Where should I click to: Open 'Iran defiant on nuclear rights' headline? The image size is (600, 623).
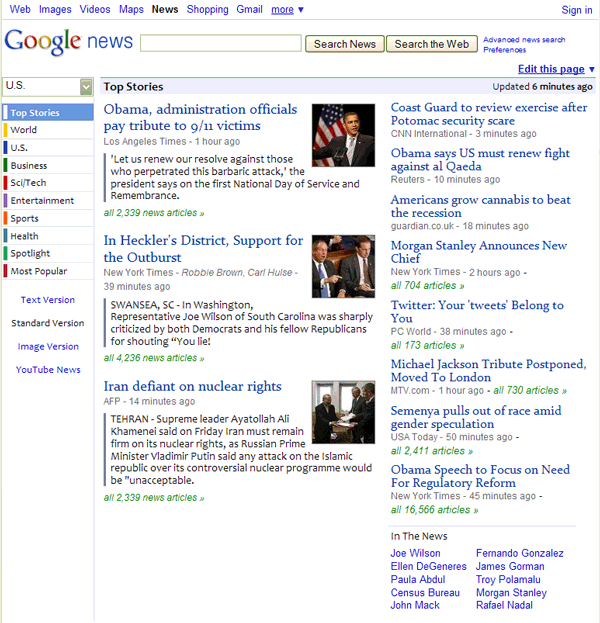192,386
